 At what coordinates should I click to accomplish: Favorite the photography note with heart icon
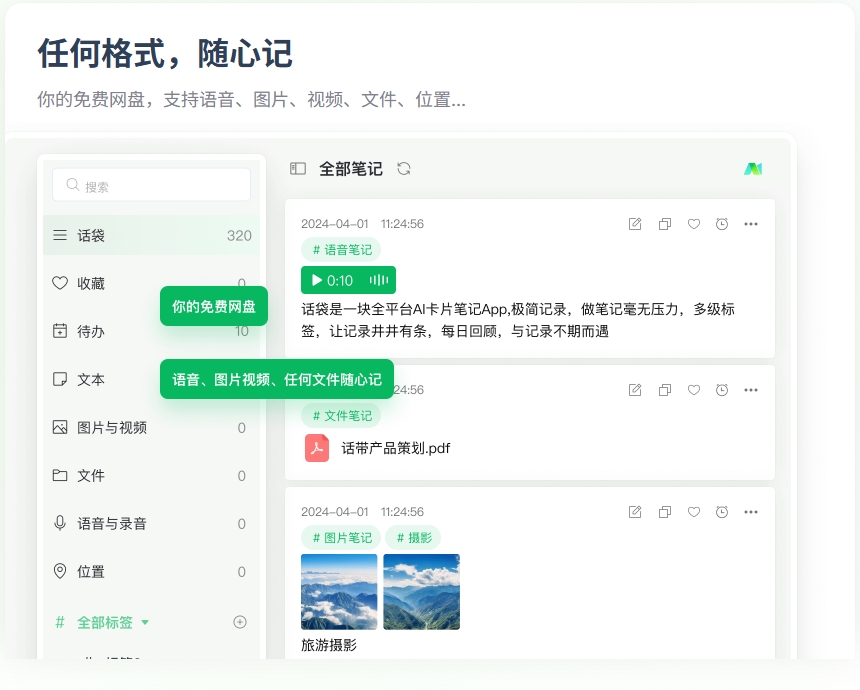(x=693, y=512)
